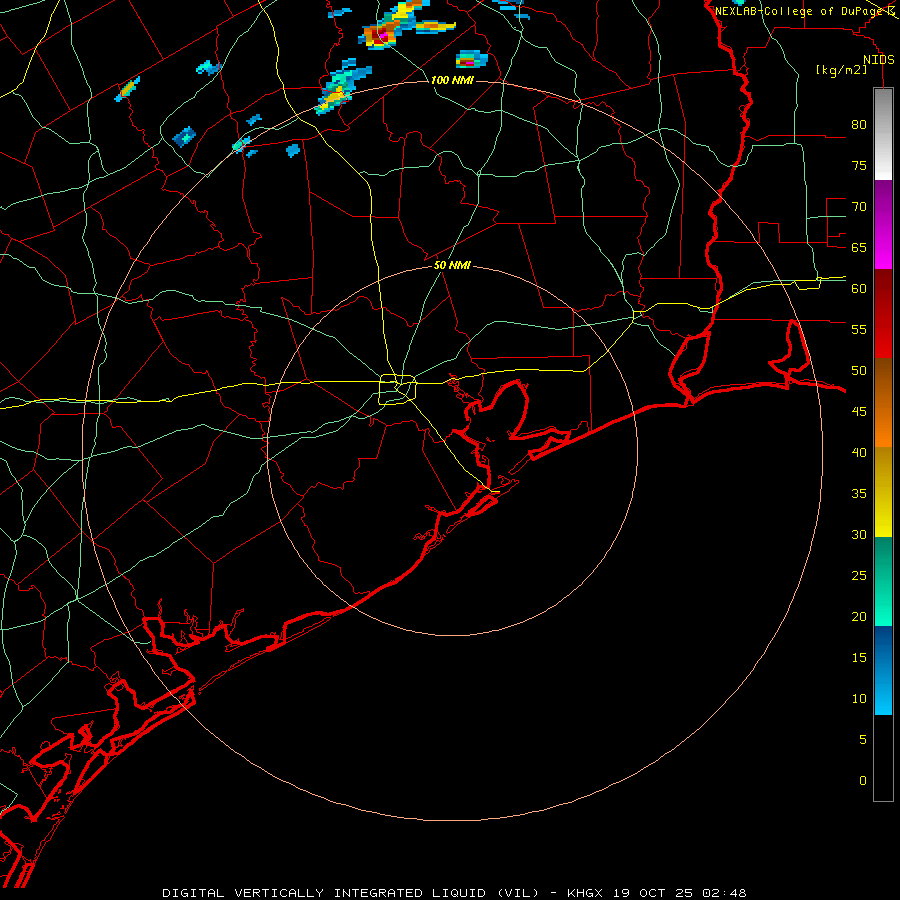Click the small isolated cell with purple center
The height and width of the screenshot is (900, 900).
[471, 60]
